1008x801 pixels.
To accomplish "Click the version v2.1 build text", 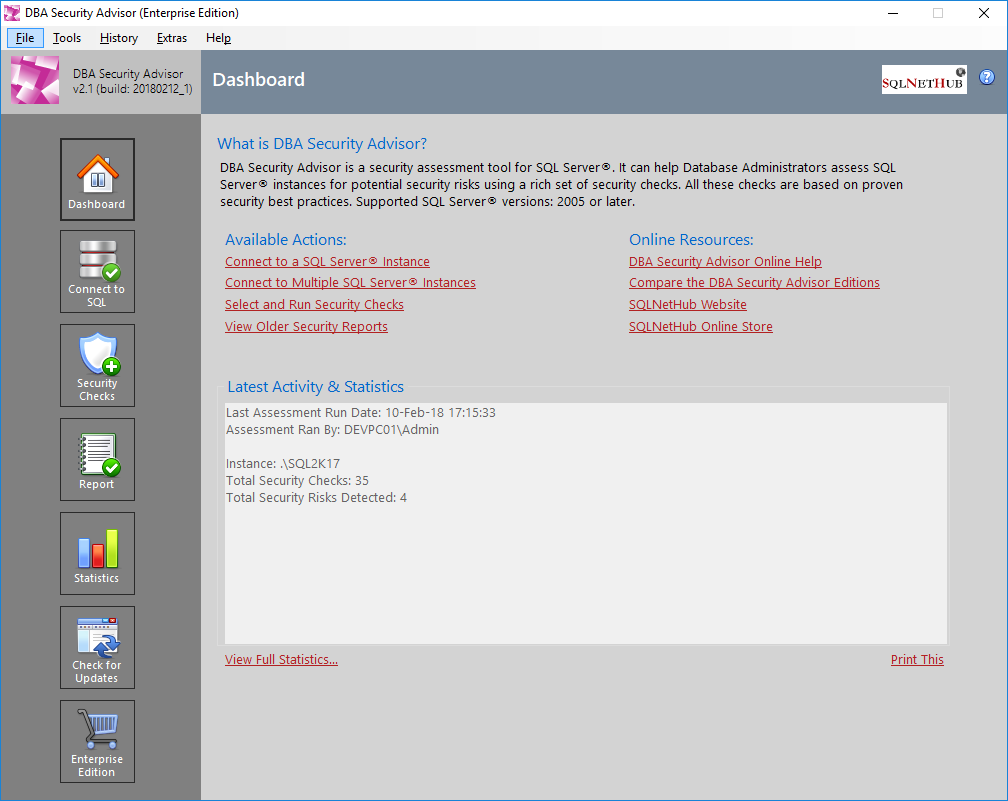I will click(132, 89).
